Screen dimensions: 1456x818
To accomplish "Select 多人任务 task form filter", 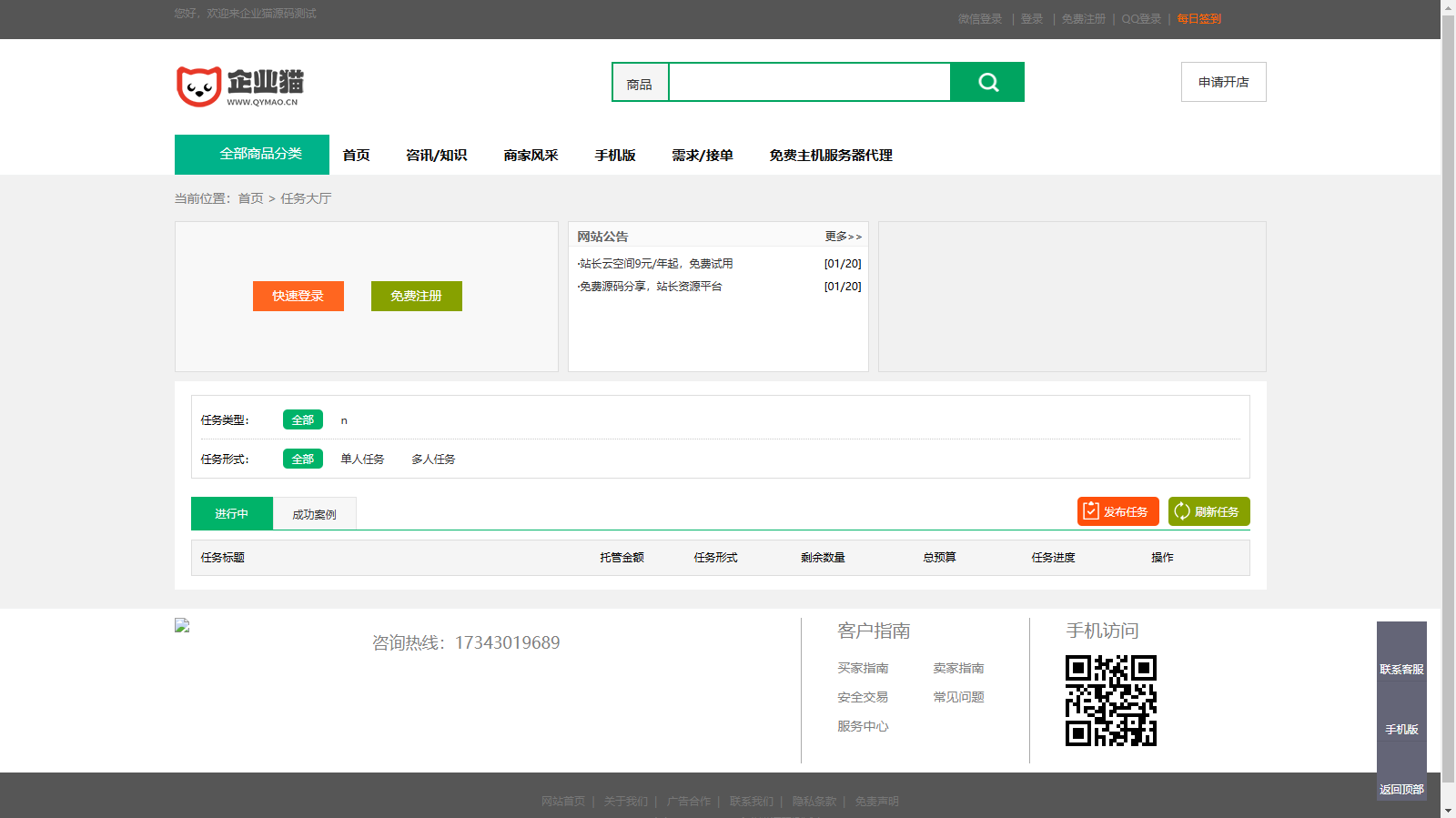I will [x=433, y=459].
